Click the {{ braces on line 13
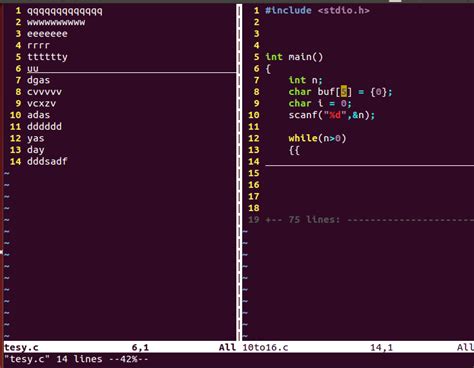474x368 pixels. tap(294, 150)
